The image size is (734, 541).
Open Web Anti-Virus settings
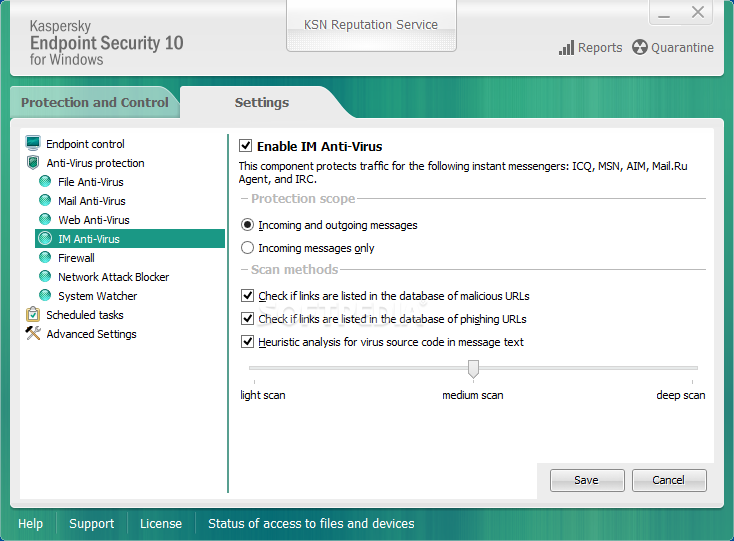pyautogui.click(x=94, y=220)
